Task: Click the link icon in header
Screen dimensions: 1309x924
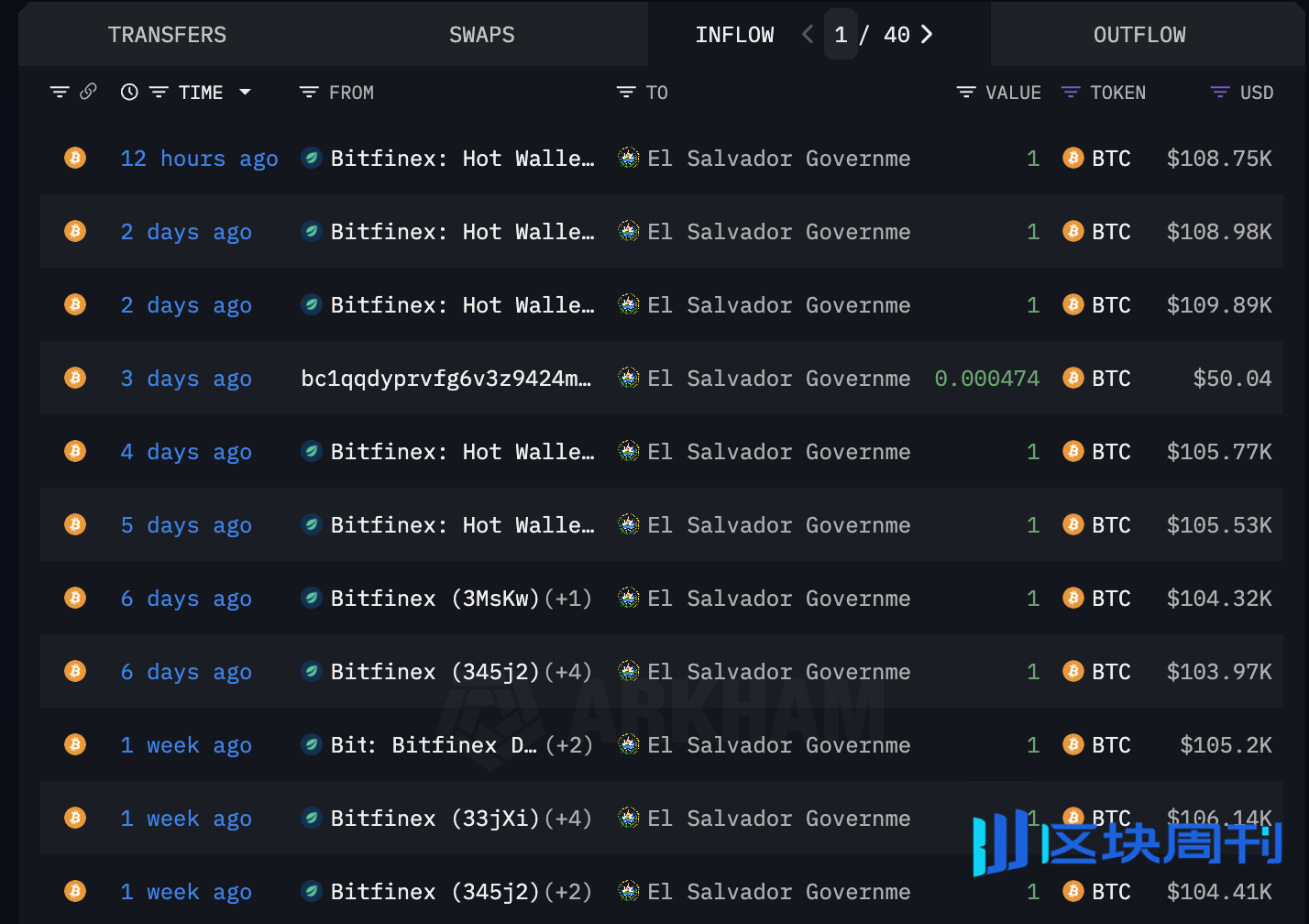Action: click(x=88, y=92)
